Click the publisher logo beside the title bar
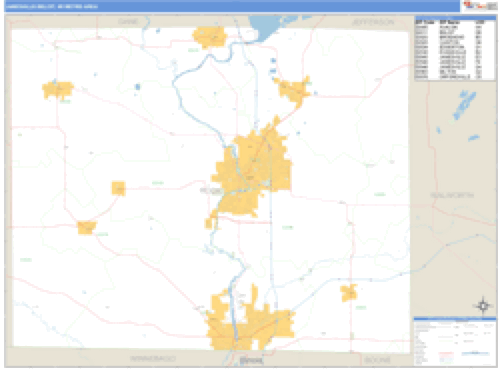This screenshot has width=500, height=376. [x=480, y=6]
